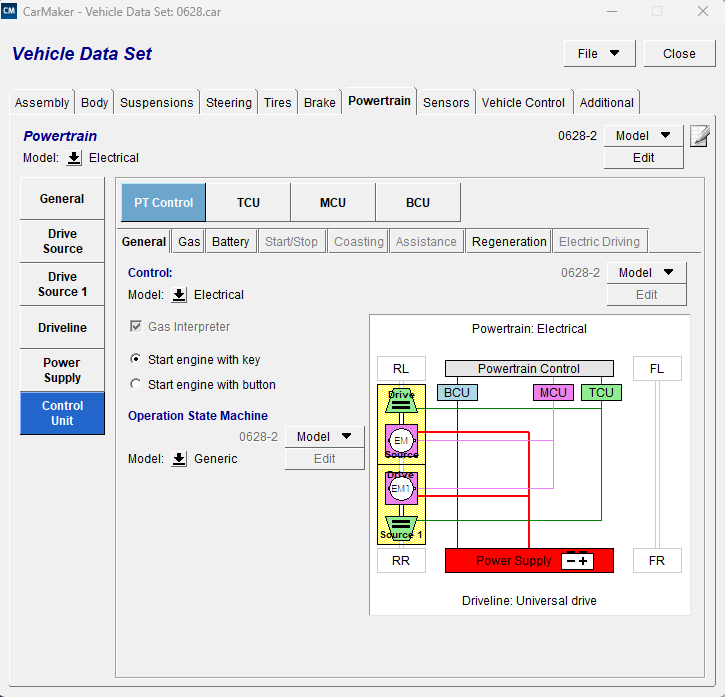Screen dimensions: 725x697
Task: Select the General sub-tab under PT Control
Action: tap(144, 241)
